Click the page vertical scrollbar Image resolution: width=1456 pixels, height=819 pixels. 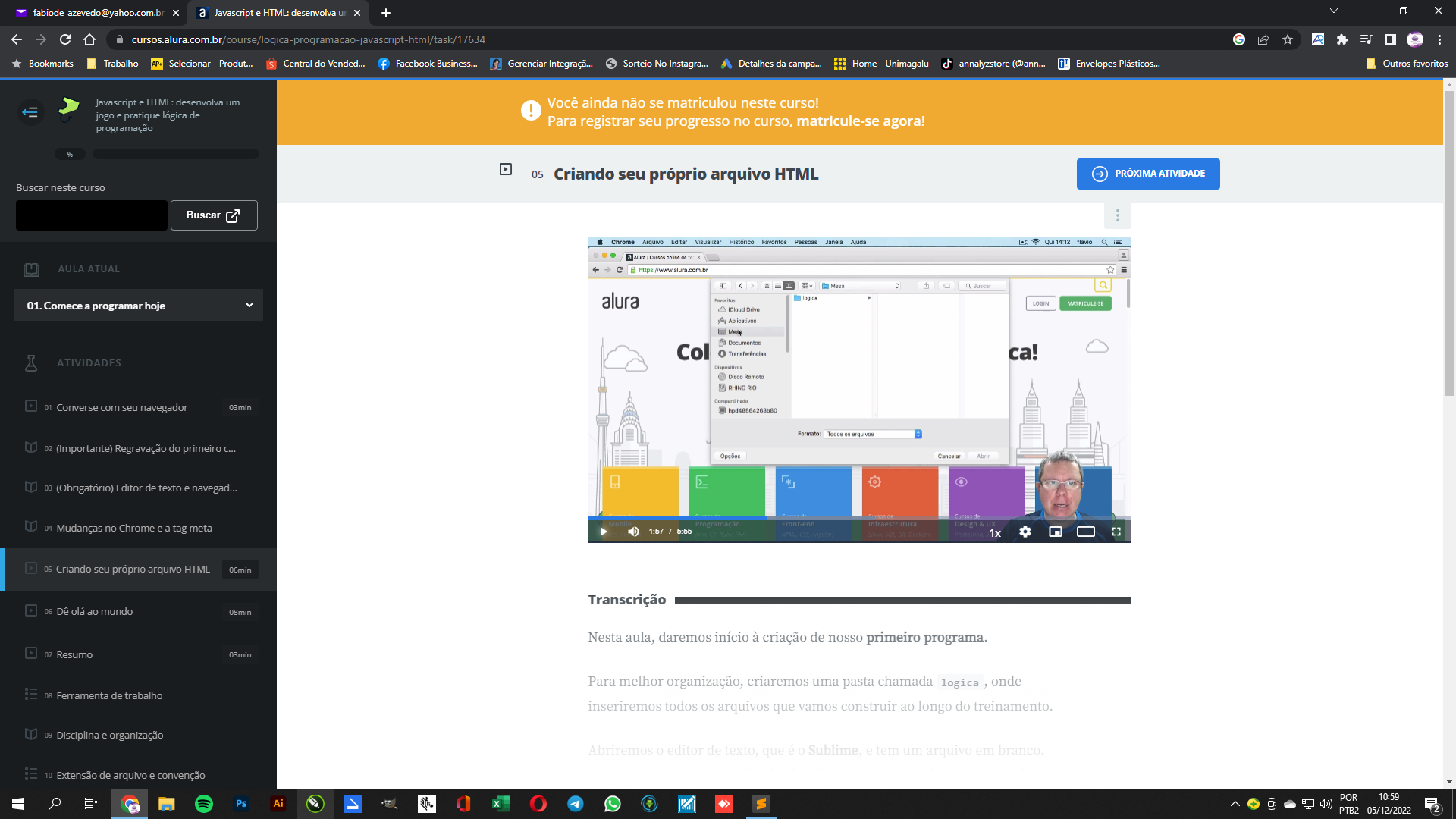pos(1449,243)
